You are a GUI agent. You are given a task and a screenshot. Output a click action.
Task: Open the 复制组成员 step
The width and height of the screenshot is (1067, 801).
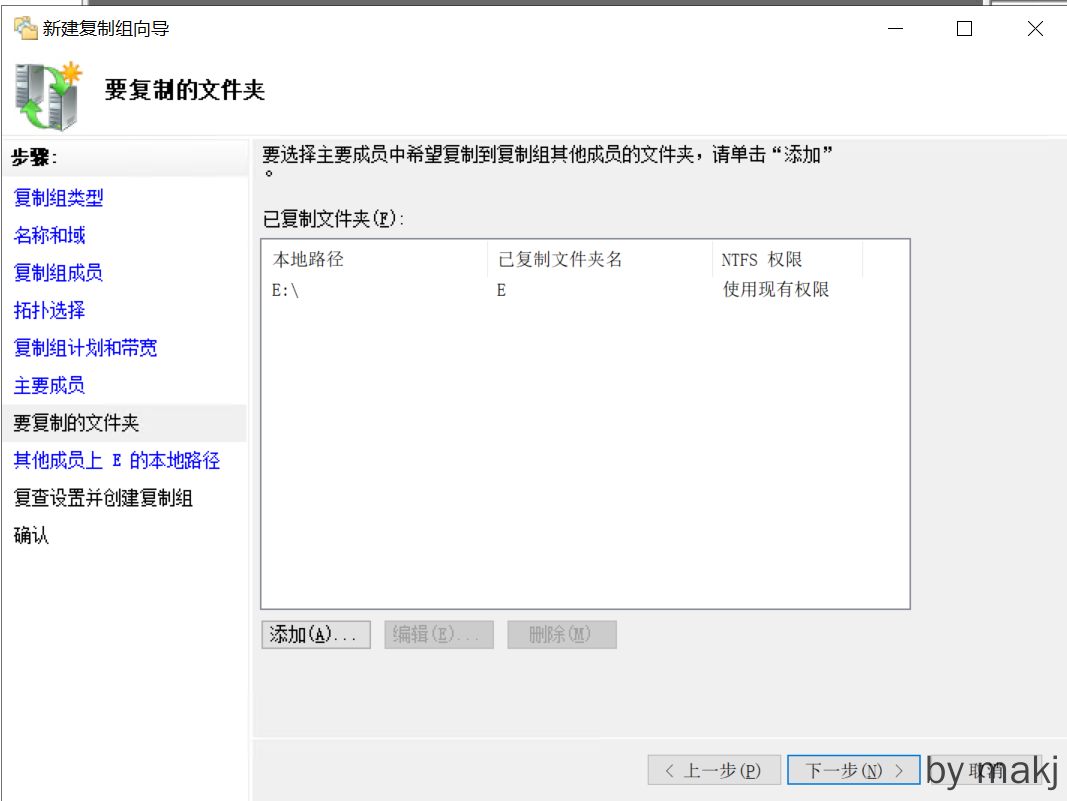point(58,273)
